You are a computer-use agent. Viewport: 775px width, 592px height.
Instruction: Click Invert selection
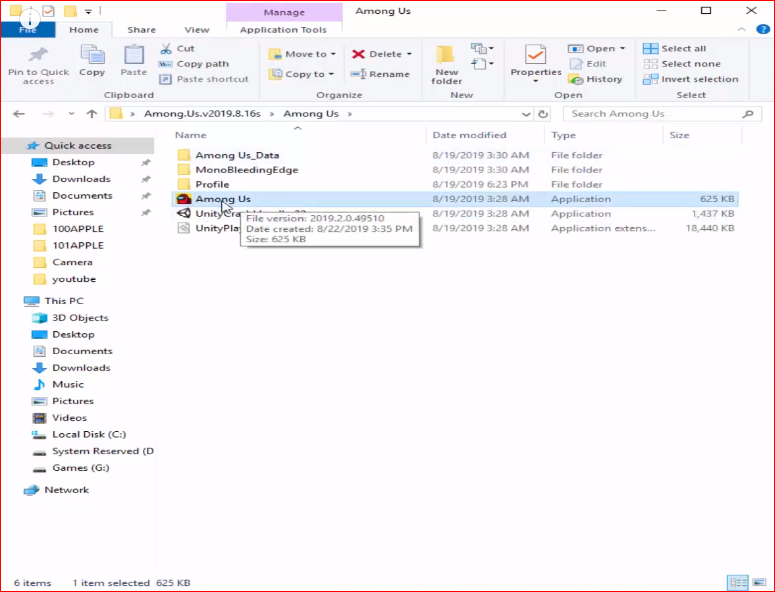point(691,79)
